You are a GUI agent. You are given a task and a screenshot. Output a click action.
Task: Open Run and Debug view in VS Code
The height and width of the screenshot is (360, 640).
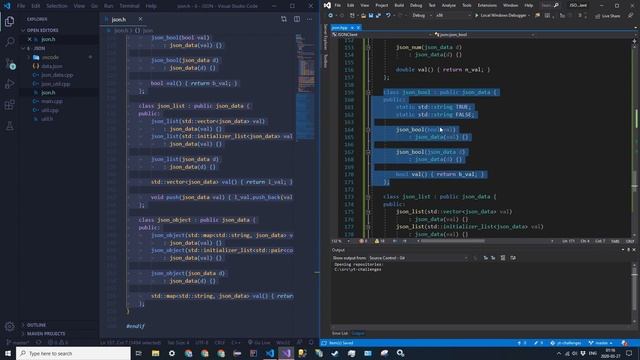tap(9, 84)
